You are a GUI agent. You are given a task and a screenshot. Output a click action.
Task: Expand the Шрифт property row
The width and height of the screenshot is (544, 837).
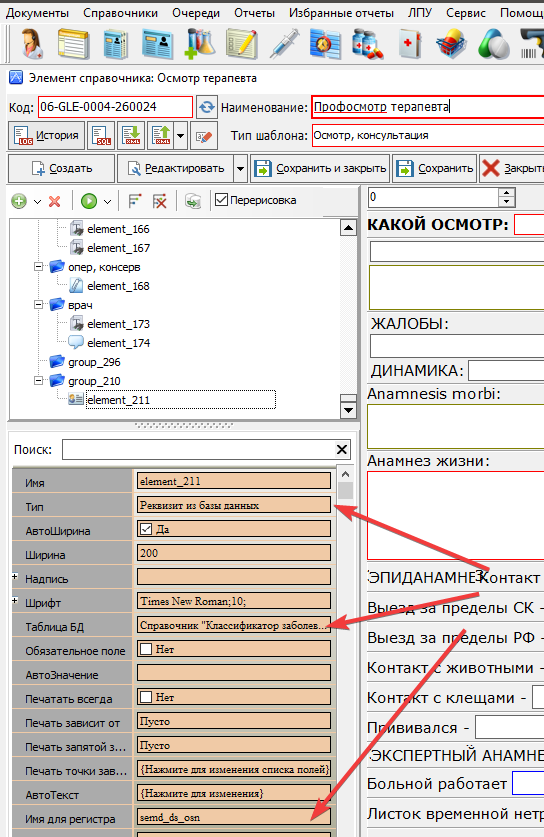(x=15, y=601)
